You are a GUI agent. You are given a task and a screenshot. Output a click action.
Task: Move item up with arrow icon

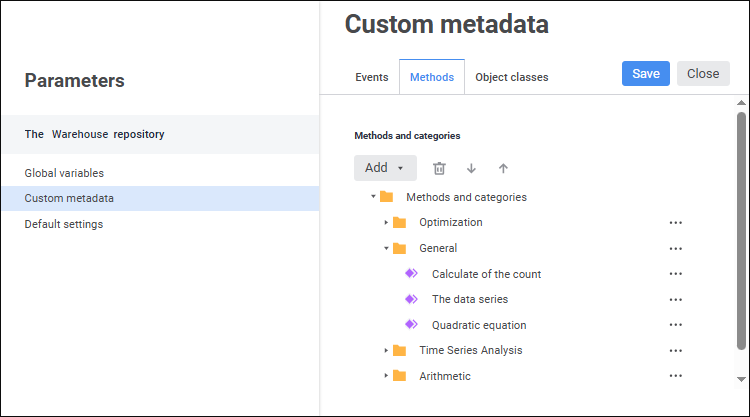coord(503,169)
